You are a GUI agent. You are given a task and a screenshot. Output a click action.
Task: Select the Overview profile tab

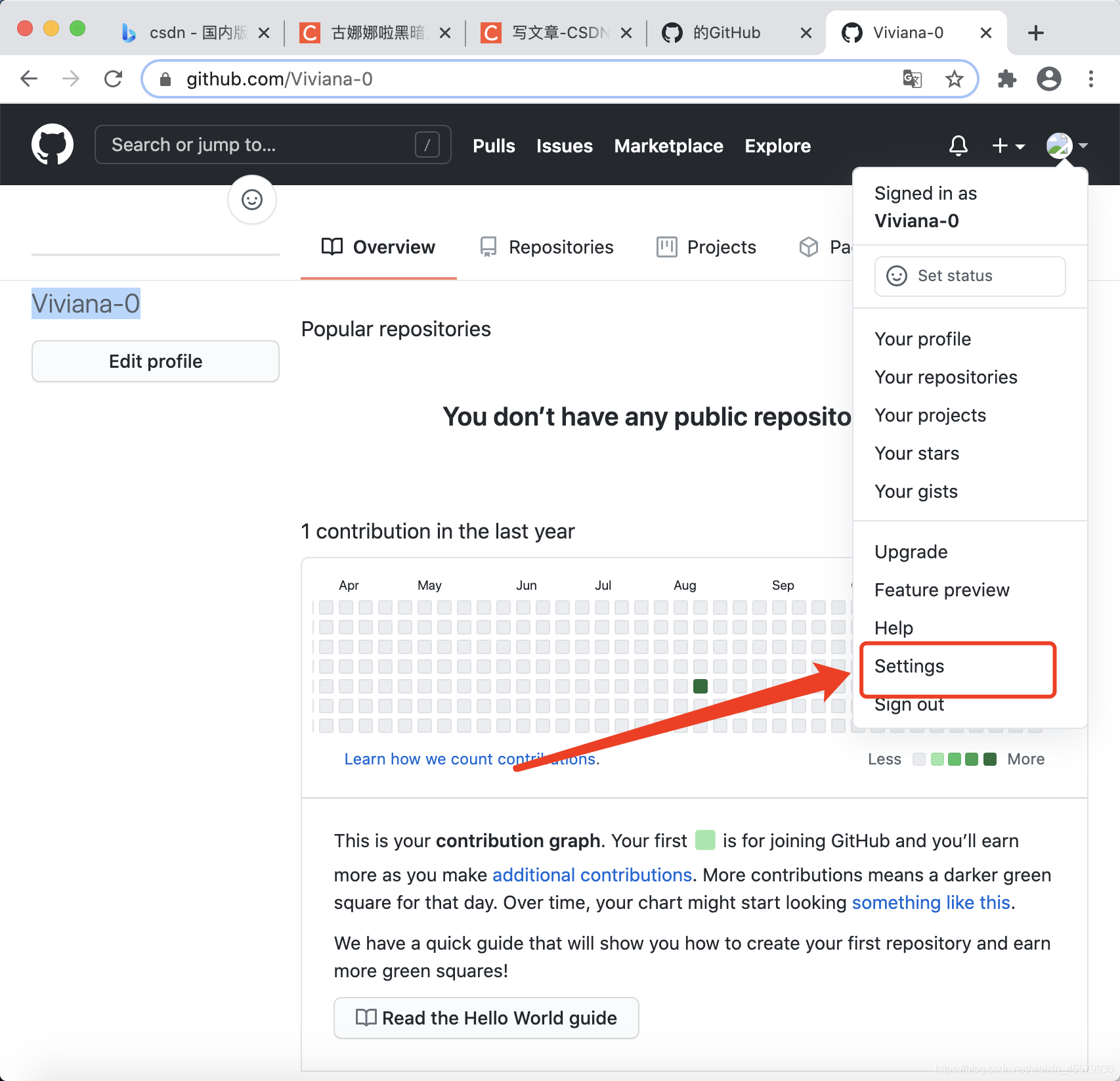(378, 247)
